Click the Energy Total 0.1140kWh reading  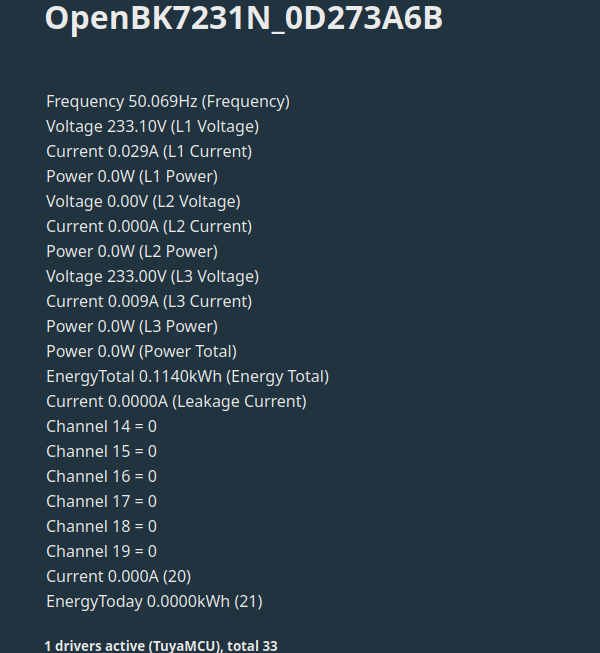[187, 376]
